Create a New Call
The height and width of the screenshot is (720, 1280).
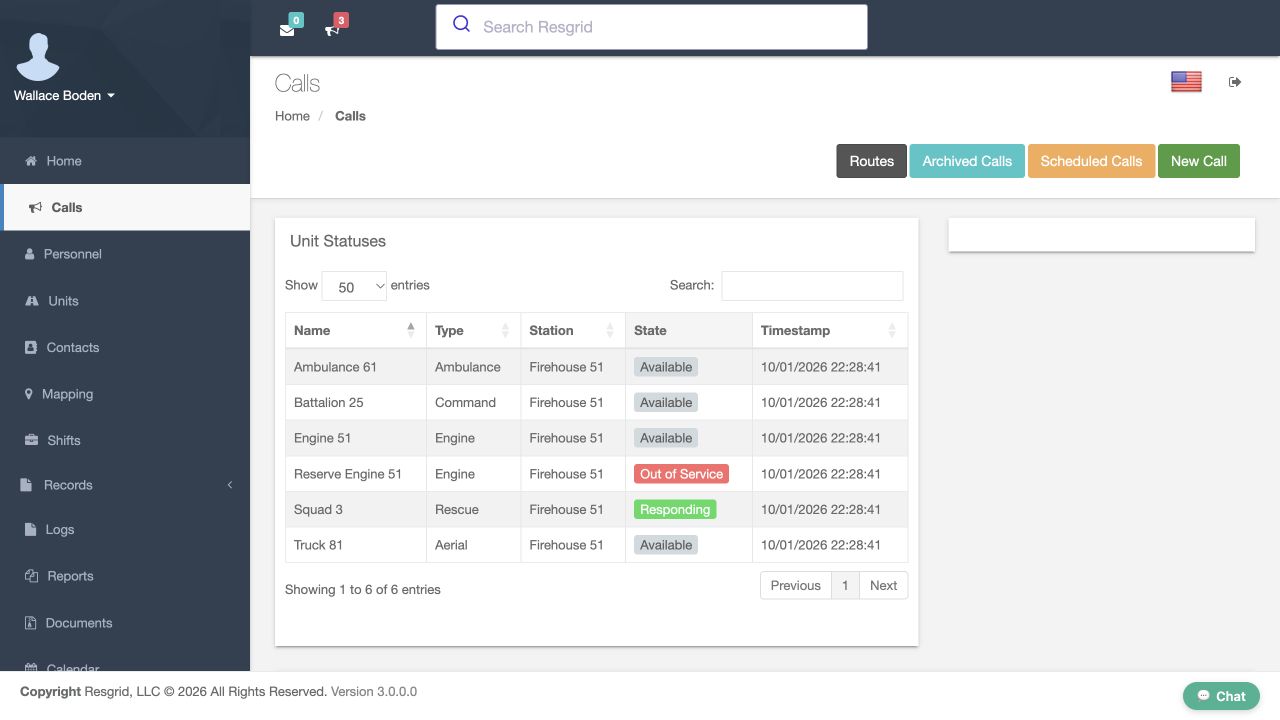tap(1199, 161)
